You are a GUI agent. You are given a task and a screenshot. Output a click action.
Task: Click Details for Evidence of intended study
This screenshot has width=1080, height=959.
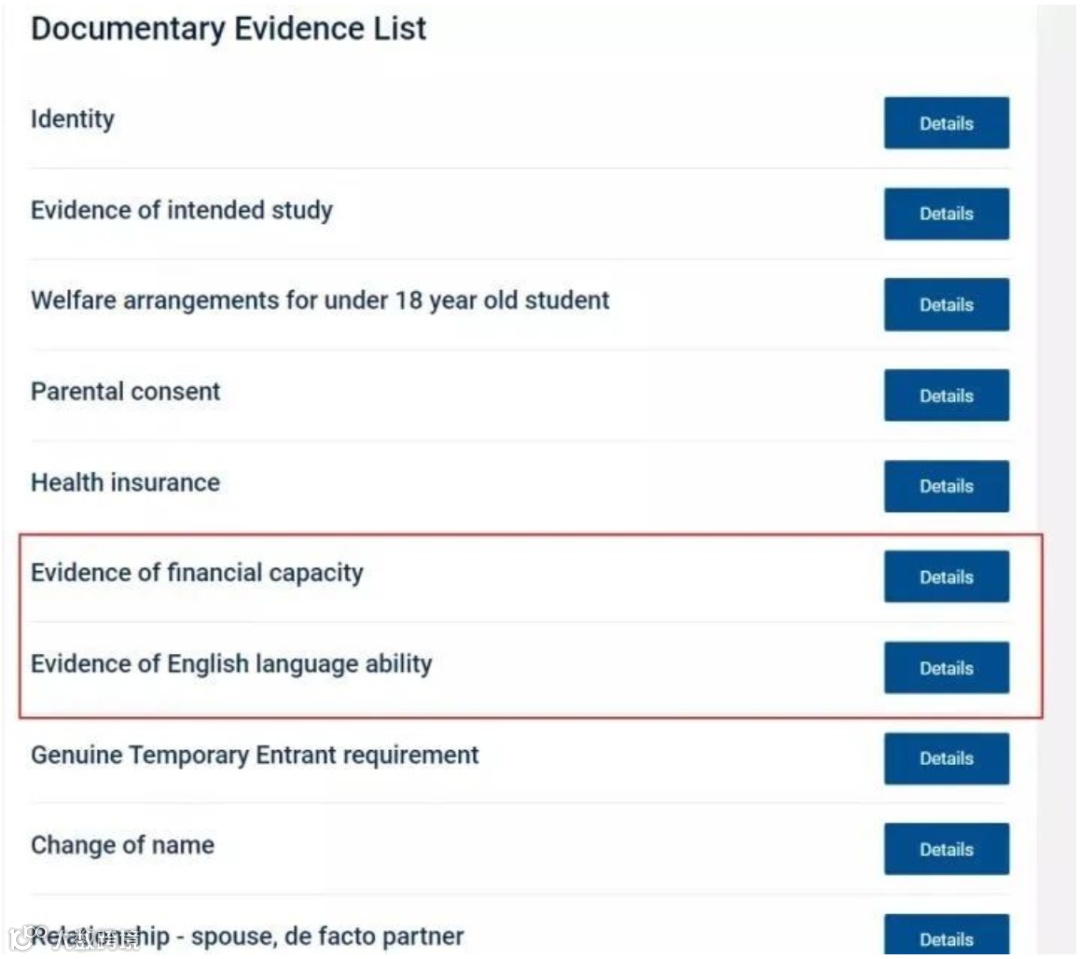946,214
